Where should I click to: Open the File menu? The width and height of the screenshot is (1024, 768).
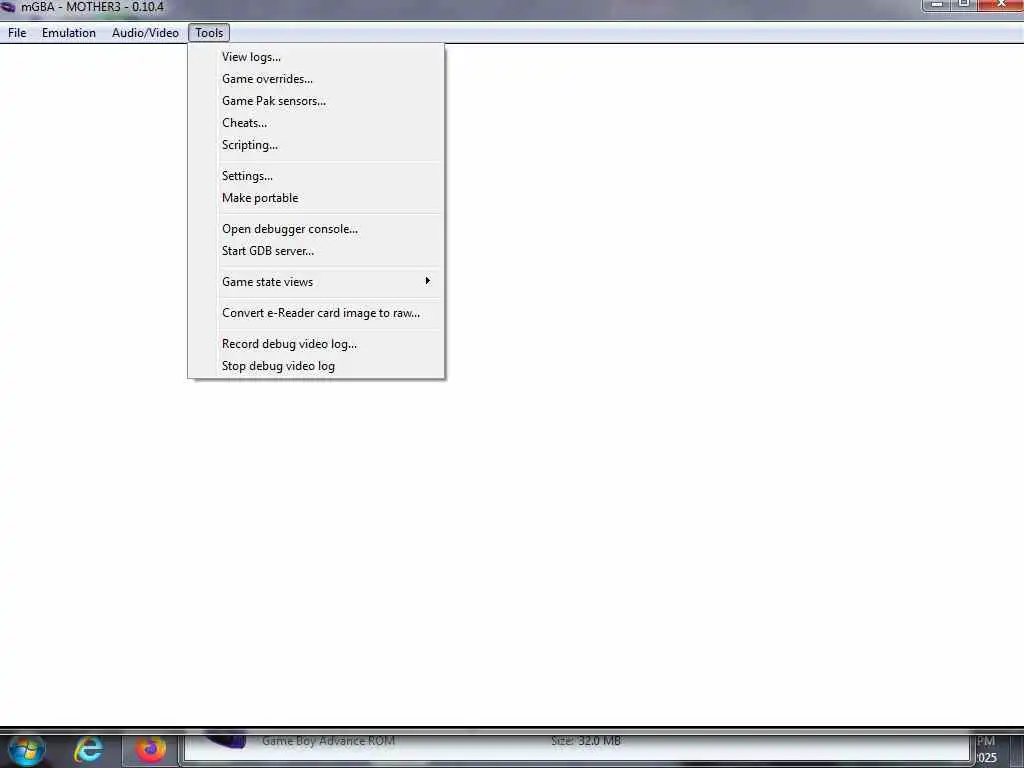[17, 33]
